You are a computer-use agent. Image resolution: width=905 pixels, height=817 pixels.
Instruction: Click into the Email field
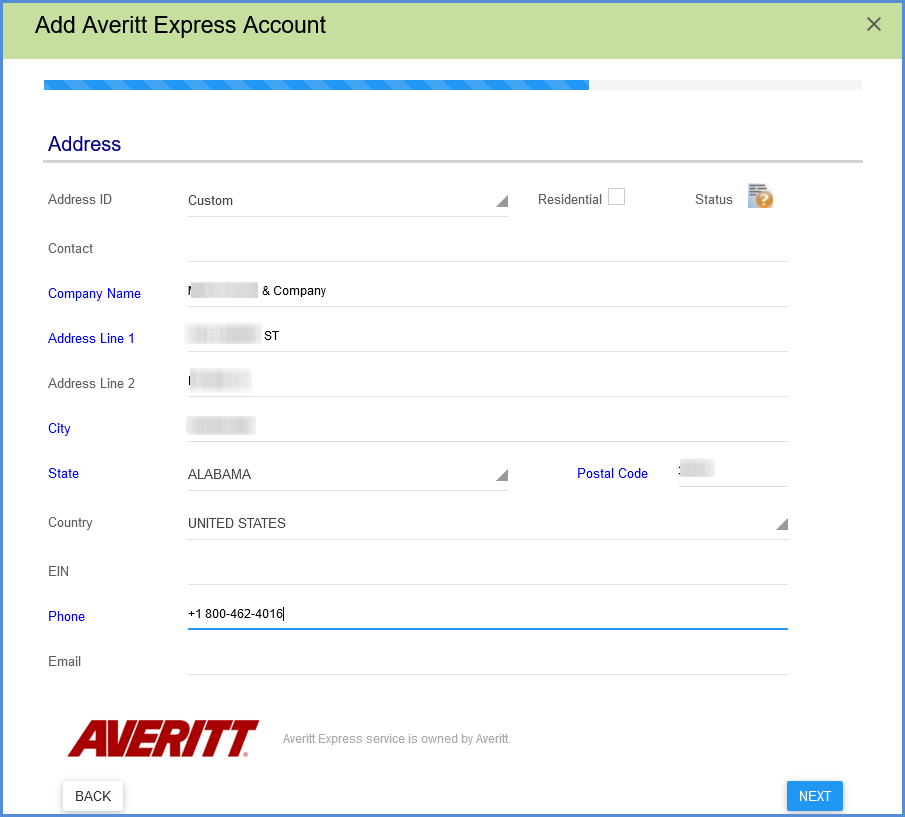488,661
